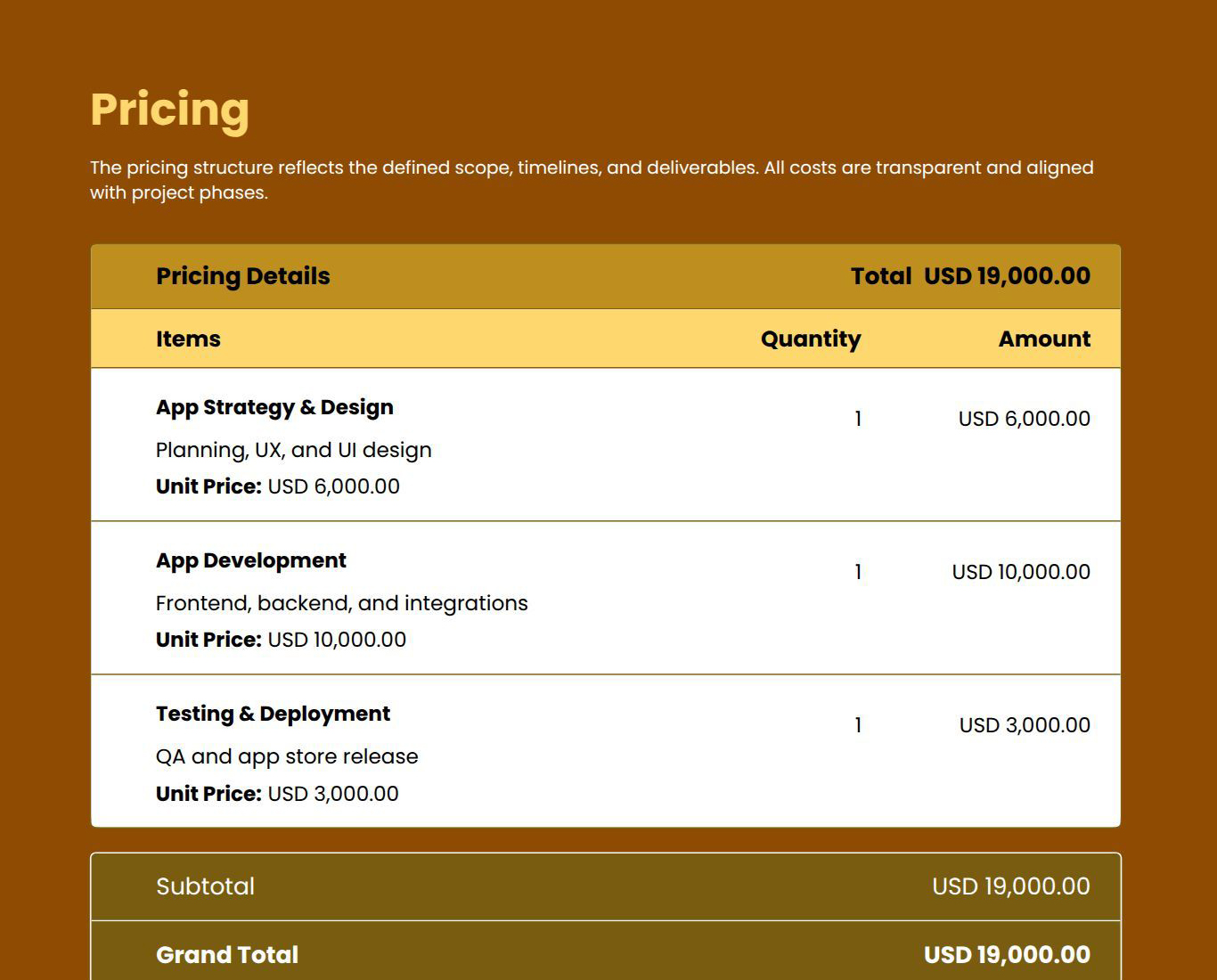Click the Subtotal row label
Screen dimensions: 1217x980
tap(205, 886)
